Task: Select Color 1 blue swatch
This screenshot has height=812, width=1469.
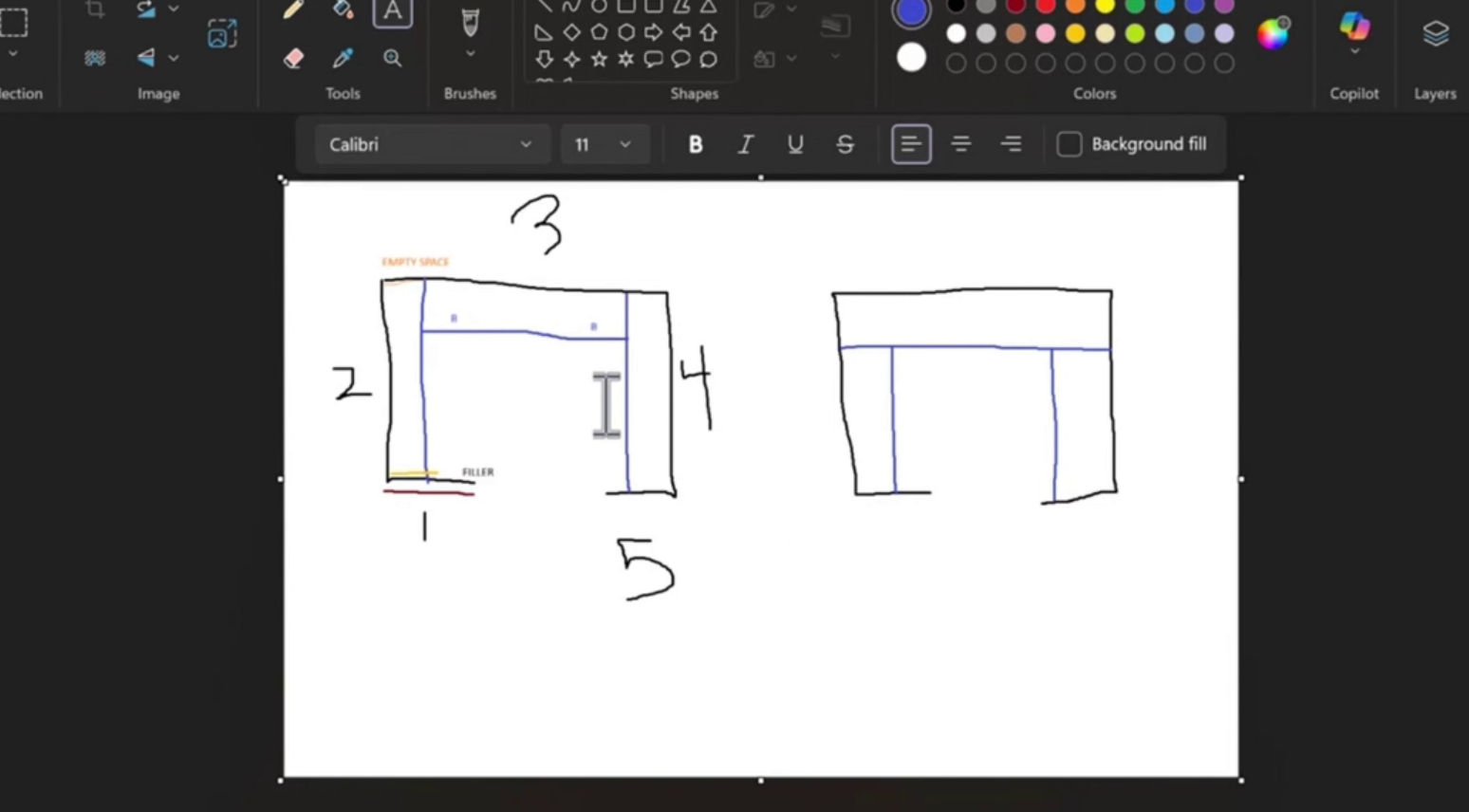Action: click(x=911, y=10)
